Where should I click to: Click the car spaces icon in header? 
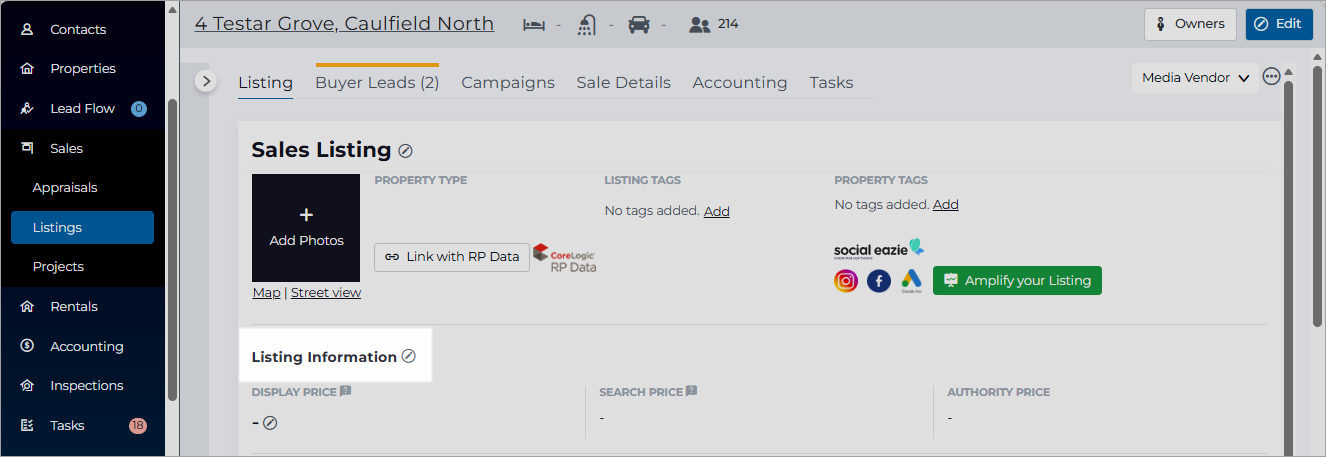click(639, 24)
